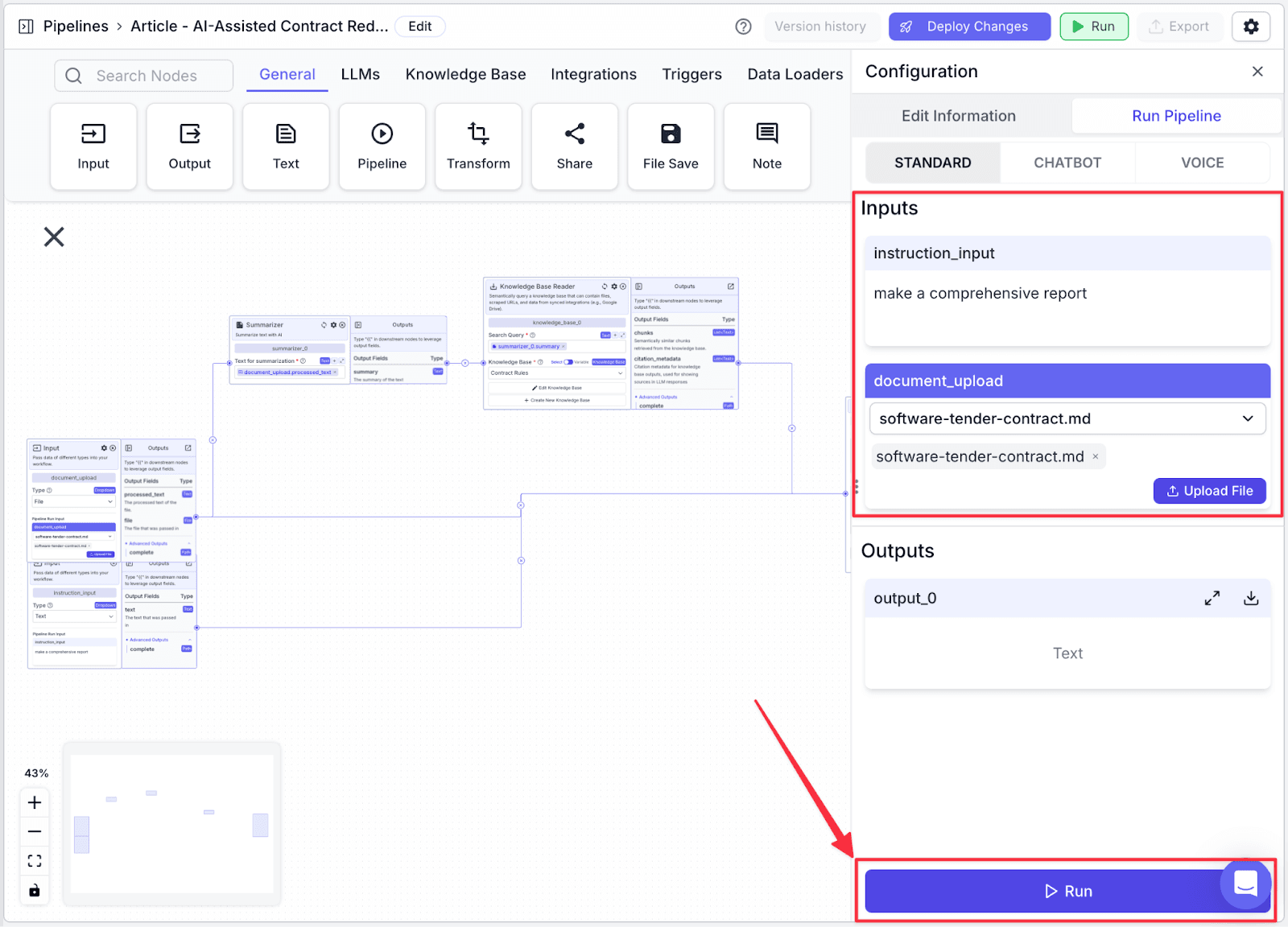Open the Integrations tab

click(593, 74)
